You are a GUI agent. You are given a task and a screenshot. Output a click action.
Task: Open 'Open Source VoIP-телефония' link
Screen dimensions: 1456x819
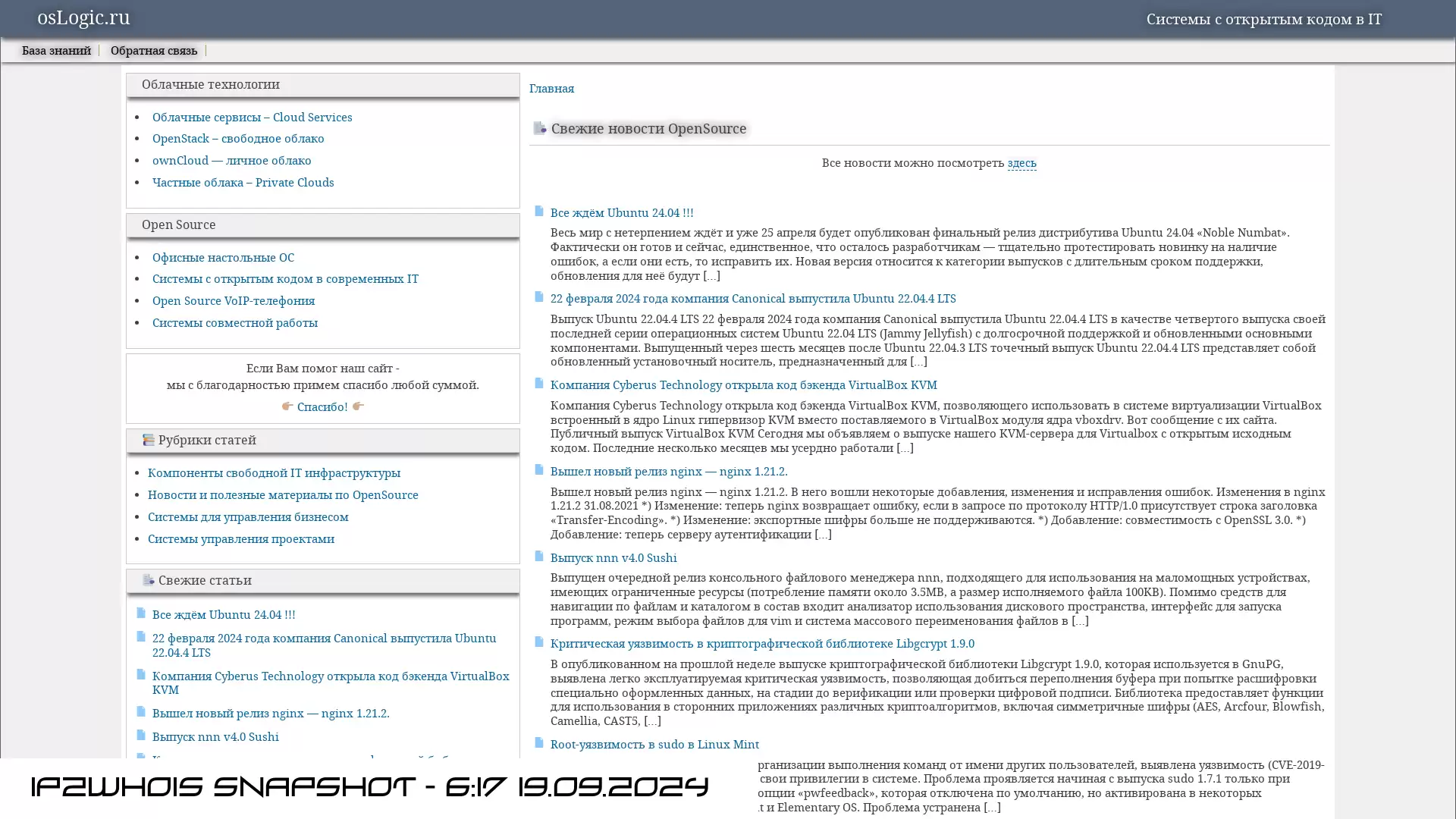point(234,301)
